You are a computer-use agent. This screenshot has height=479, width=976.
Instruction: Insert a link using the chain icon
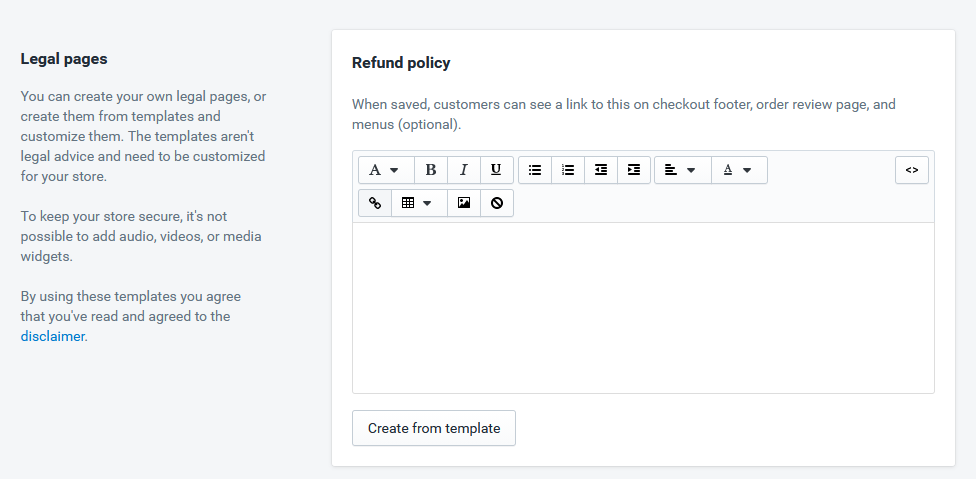click(x=375, y=203)
